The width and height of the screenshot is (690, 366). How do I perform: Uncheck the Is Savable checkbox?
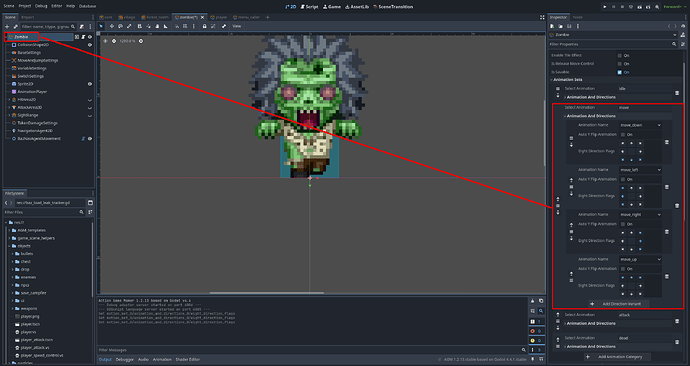pos(620,72)
